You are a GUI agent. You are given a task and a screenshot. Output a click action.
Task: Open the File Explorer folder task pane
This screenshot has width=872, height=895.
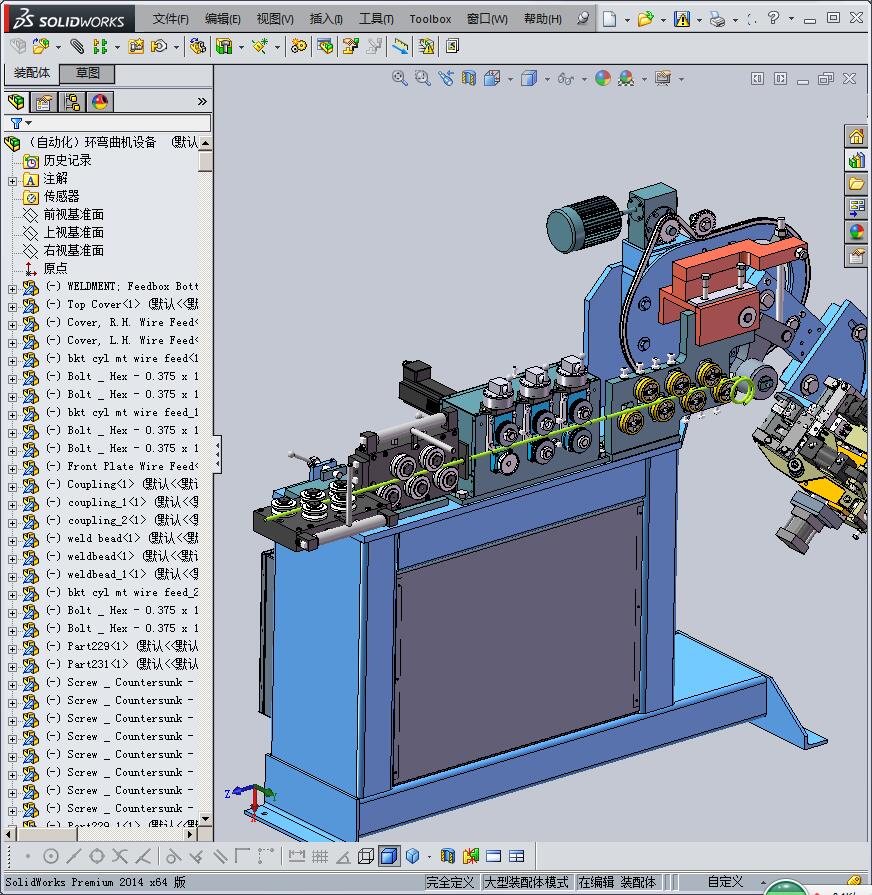(x=856, y=184)
